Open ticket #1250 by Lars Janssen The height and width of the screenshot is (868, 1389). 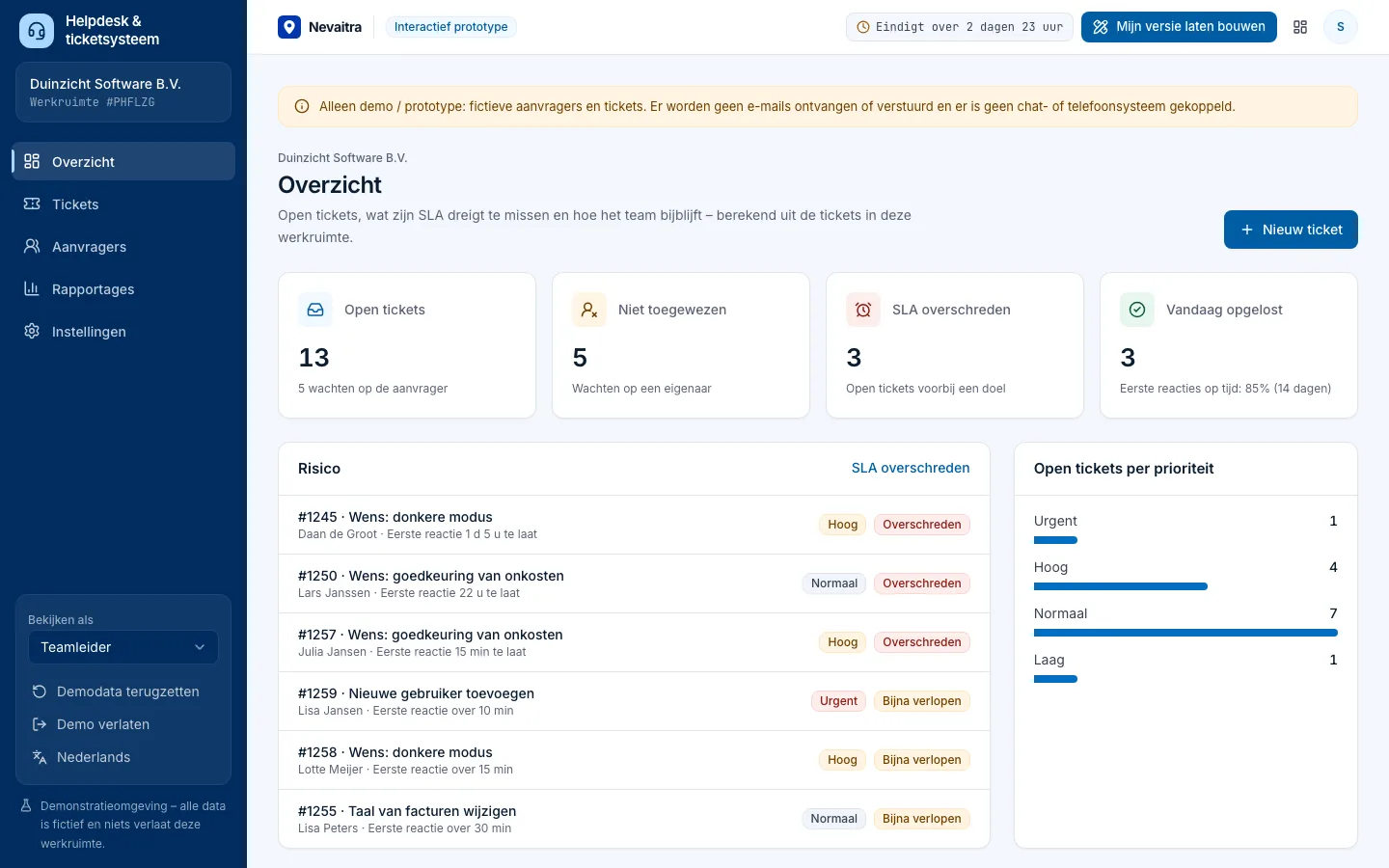click(x=634, y=583)
